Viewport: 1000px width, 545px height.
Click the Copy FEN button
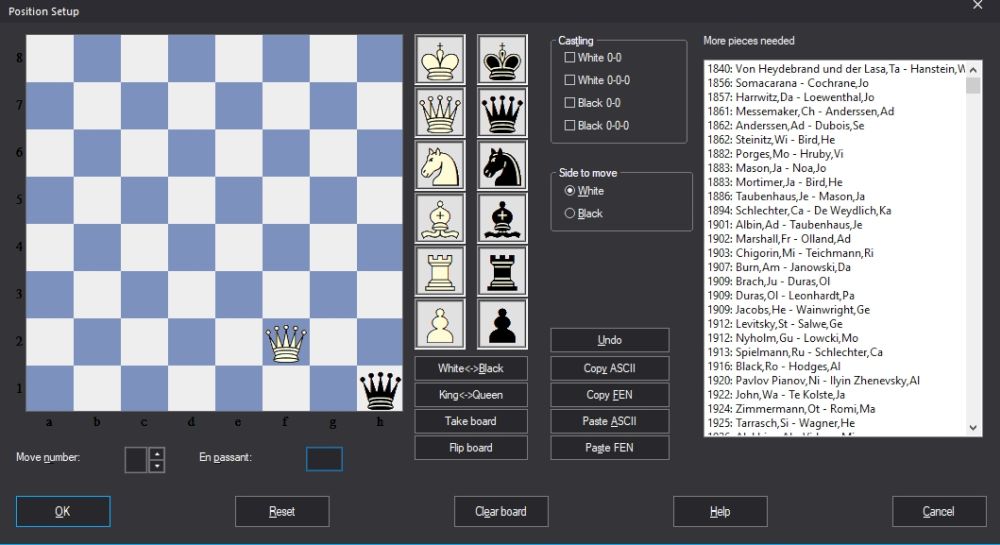point(609,394)
